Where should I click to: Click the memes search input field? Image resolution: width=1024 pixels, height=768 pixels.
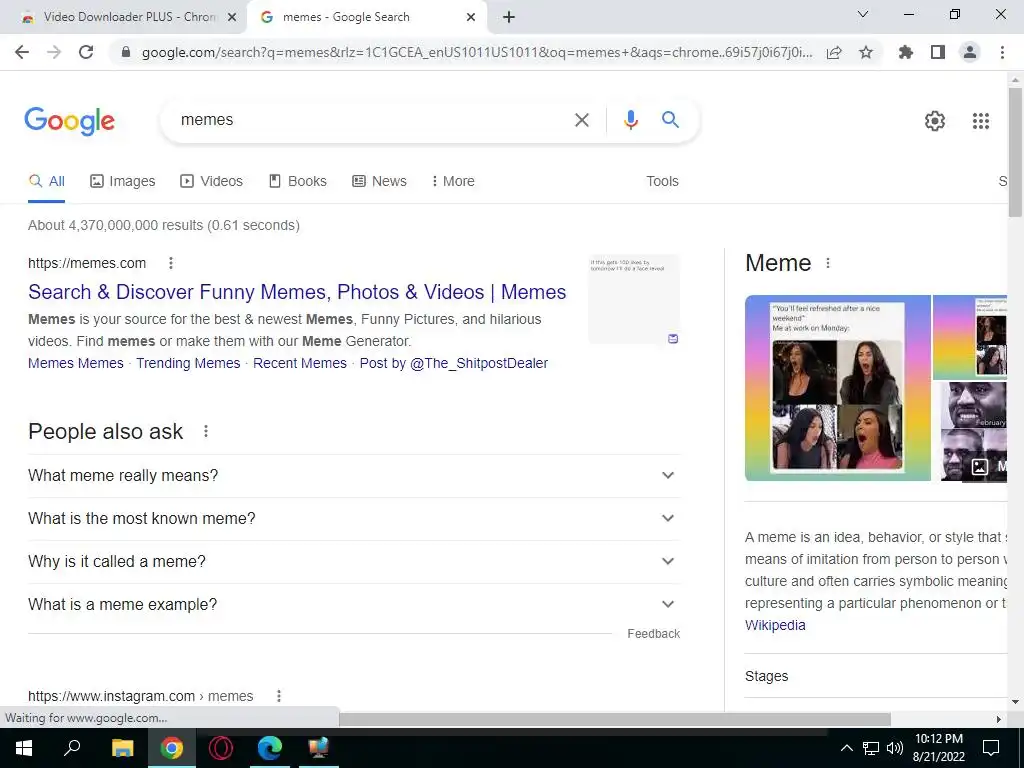point(372,120)
